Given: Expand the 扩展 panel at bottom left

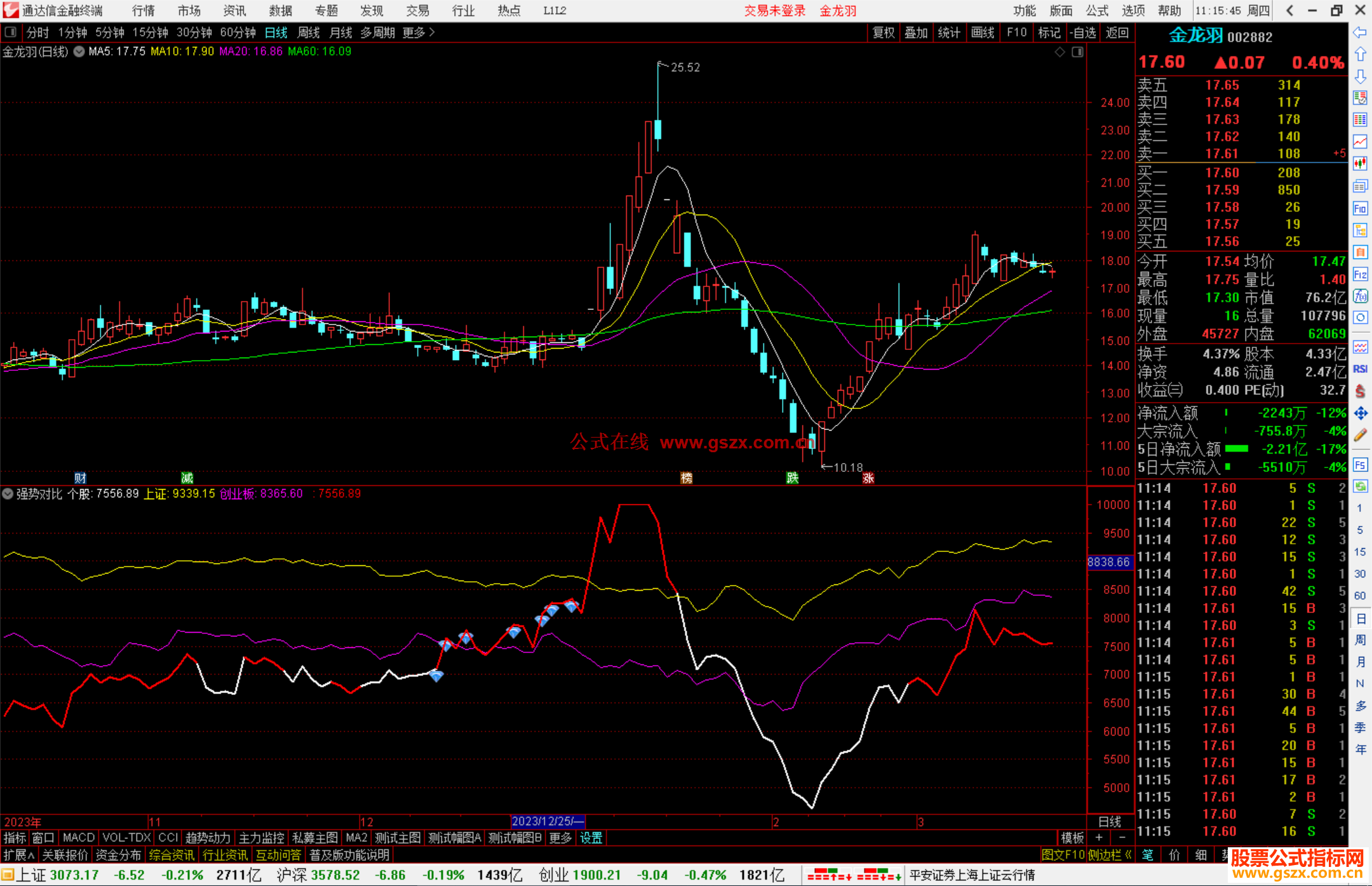Looking at the screenshot, I should pos(18,855).
